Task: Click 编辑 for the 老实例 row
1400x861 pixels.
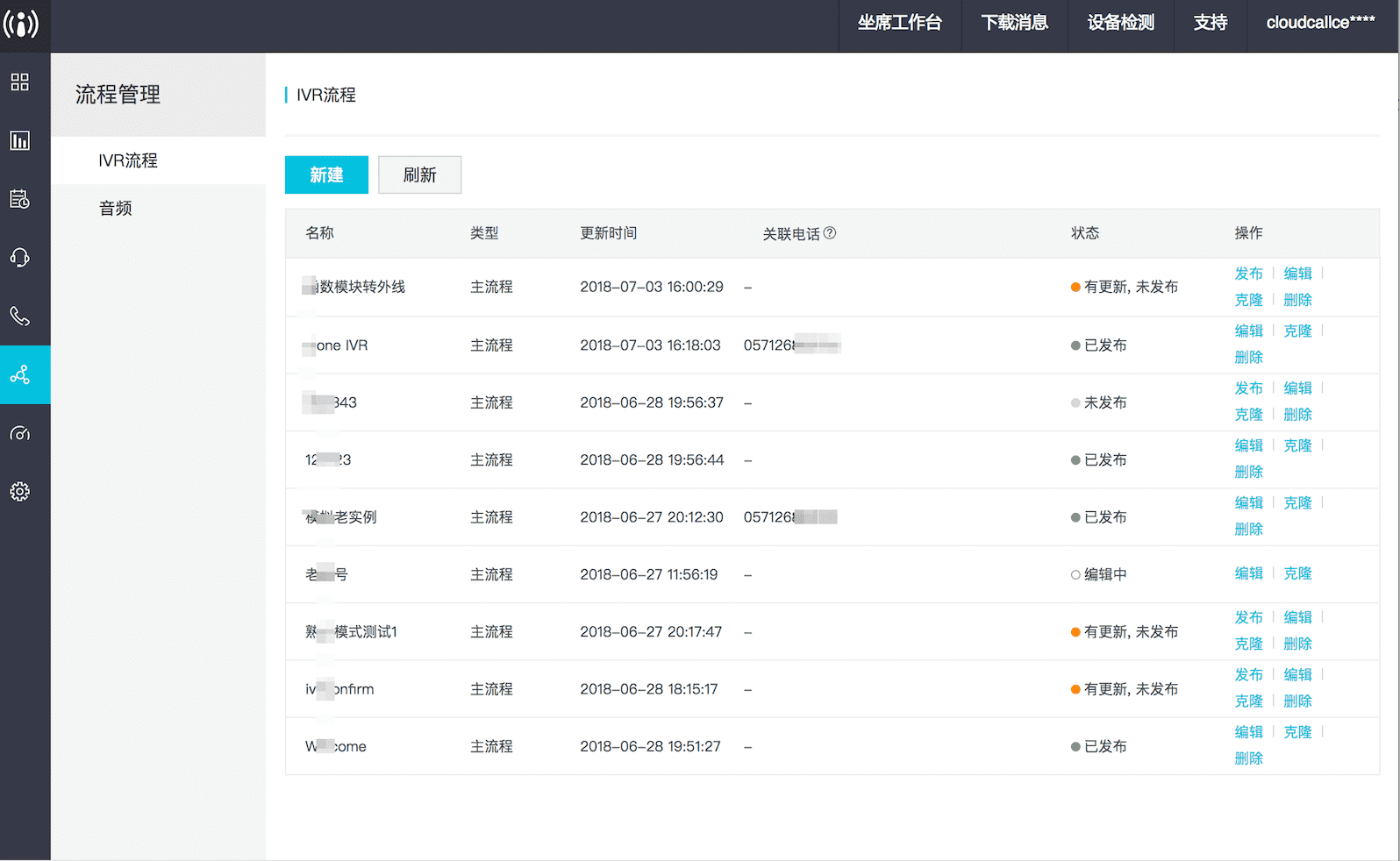Action: click(1249, 502)
